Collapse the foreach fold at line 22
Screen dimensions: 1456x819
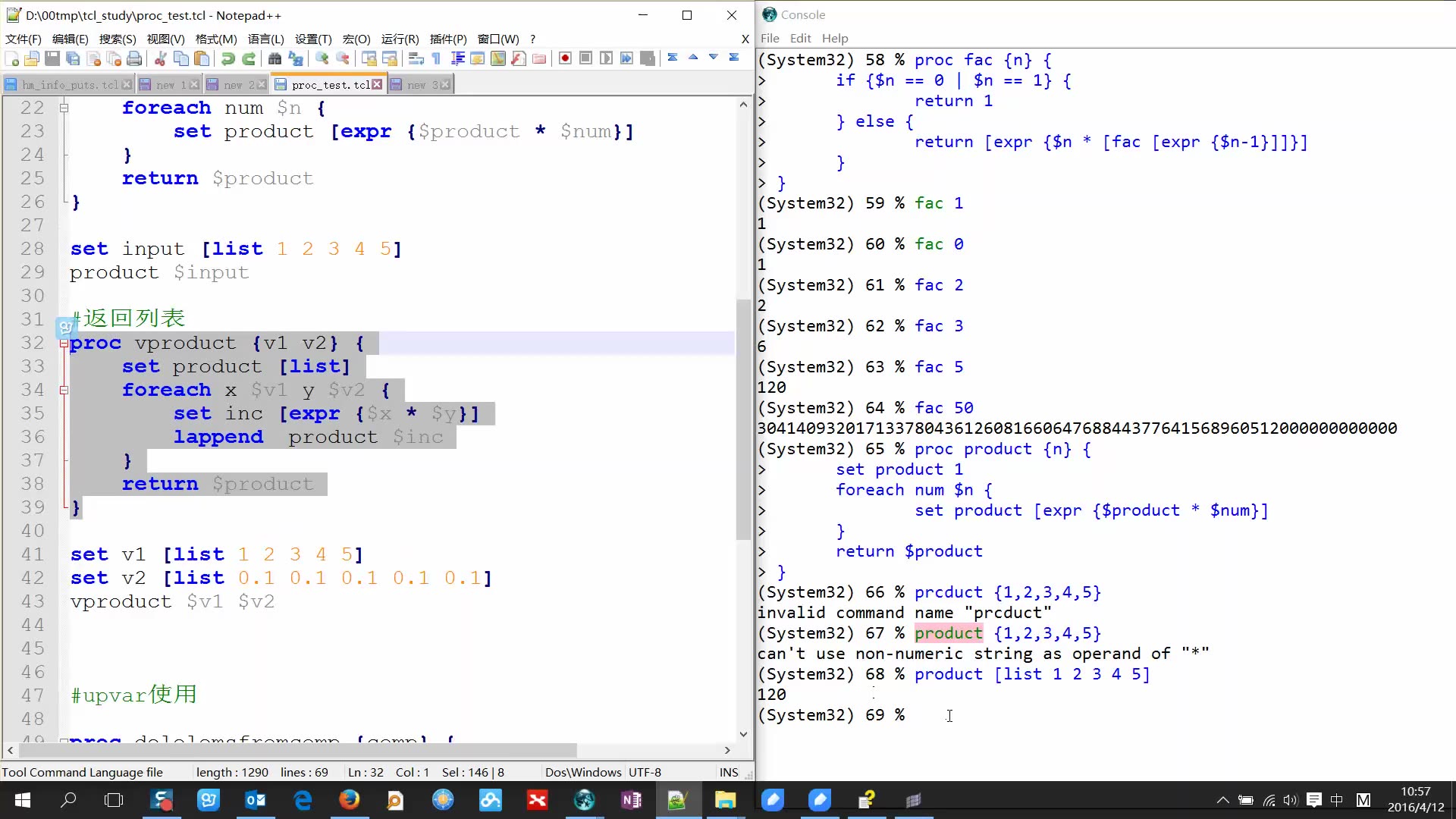click(64, 108)
